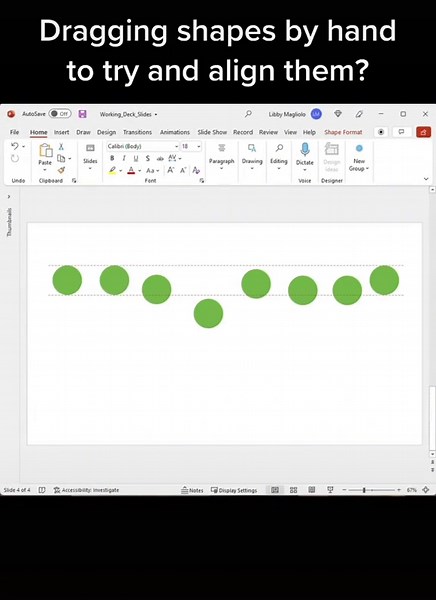Open the Clipboard dialog launcher
Image resolution: width=436 pixels, height=600 pixels.
(x=74, y=181)
